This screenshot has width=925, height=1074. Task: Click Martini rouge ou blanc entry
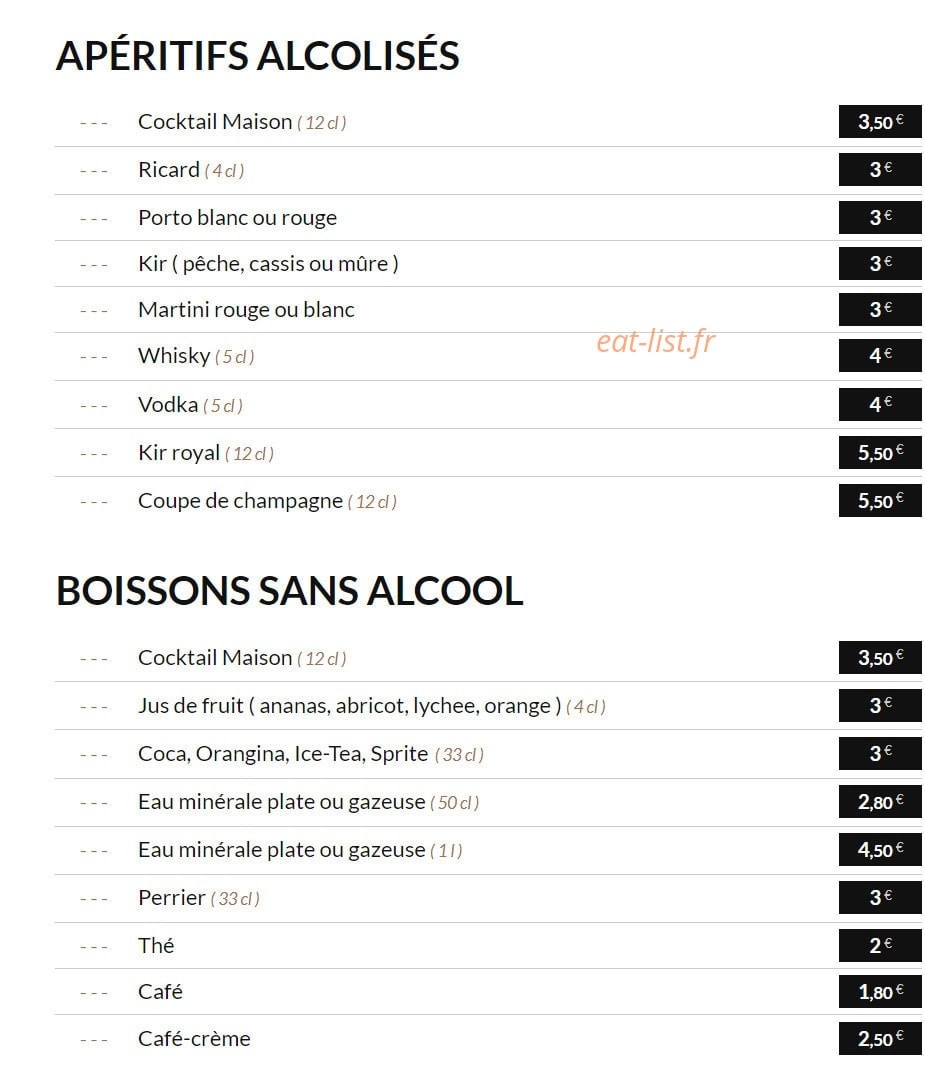tap(246, 310)
